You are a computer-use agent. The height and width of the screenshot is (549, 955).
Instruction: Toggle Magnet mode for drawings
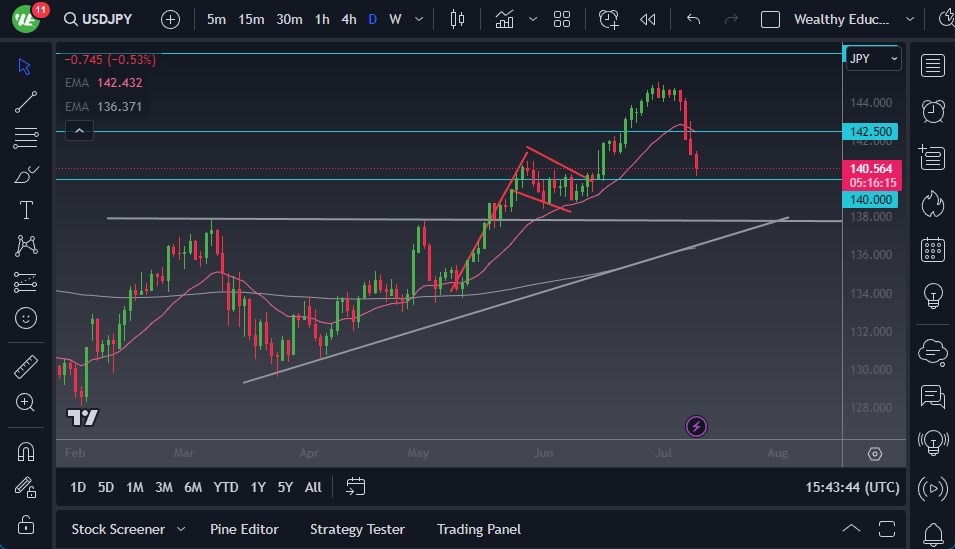coord(26,451)
